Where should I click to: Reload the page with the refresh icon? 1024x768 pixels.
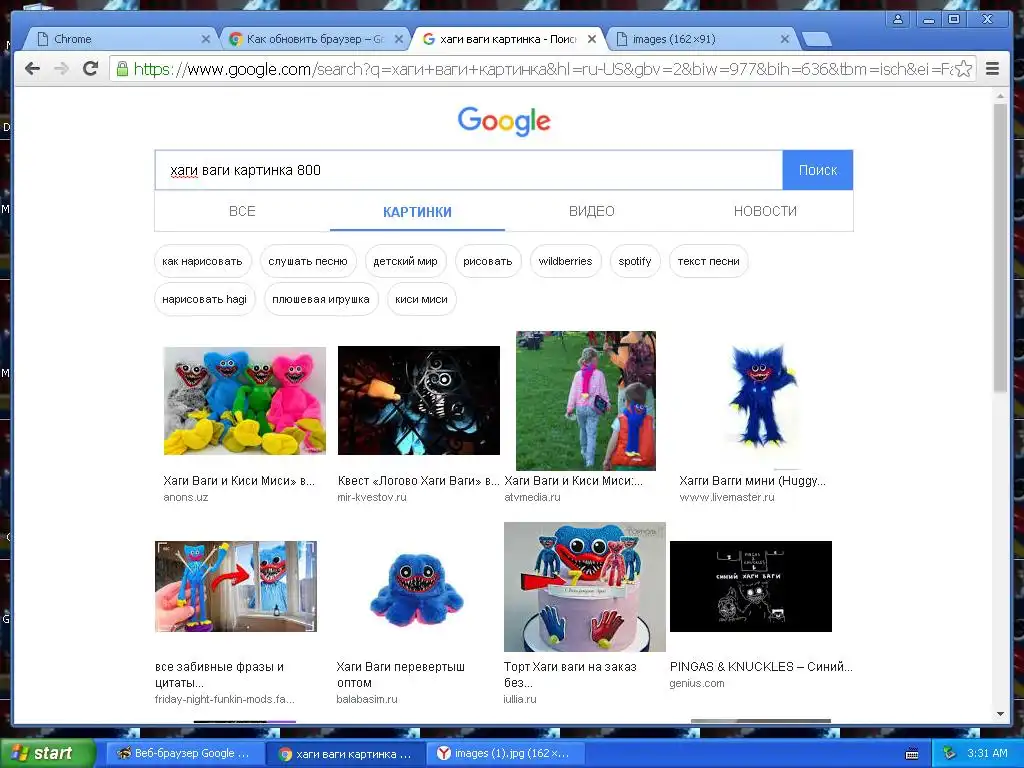click(90, 69)
